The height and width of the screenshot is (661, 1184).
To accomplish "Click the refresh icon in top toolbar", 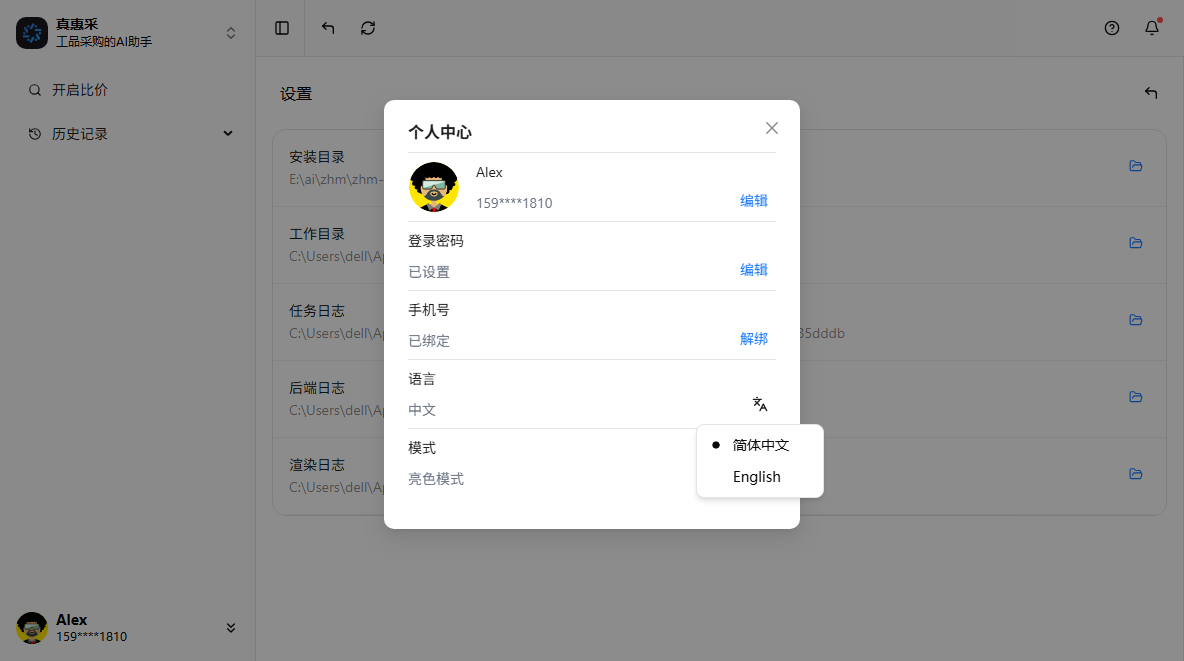I will (x=368, y=28).
